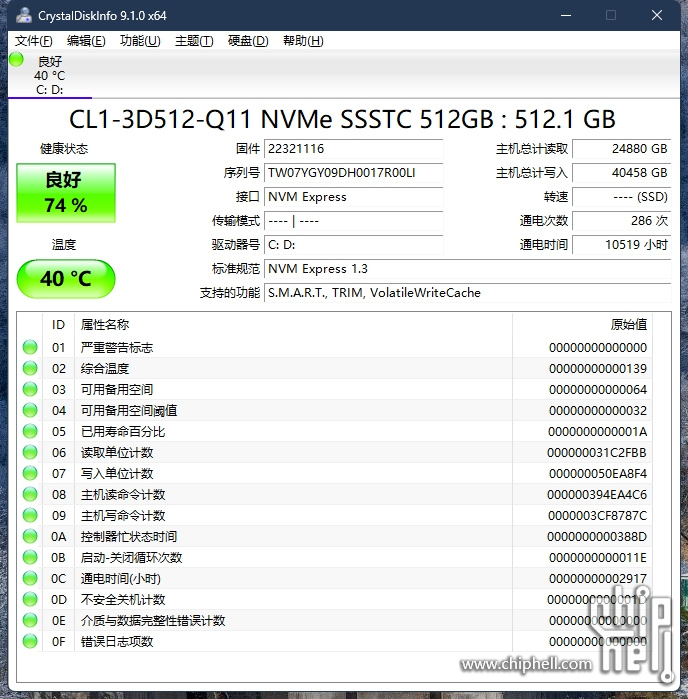This screenshot has width=688, height=699.
Task: Select raw value 000000031C2FBB
Action: [x=597, y=452]
